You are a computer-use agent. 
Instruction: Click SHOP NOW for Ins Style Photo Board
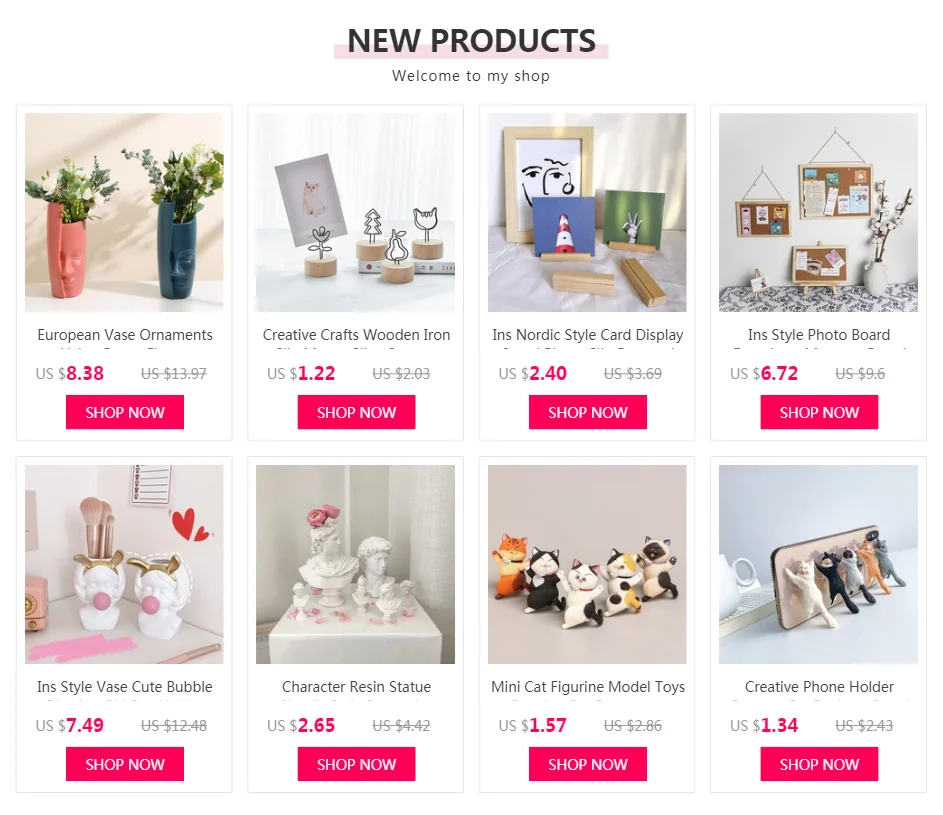pos(819,412)
